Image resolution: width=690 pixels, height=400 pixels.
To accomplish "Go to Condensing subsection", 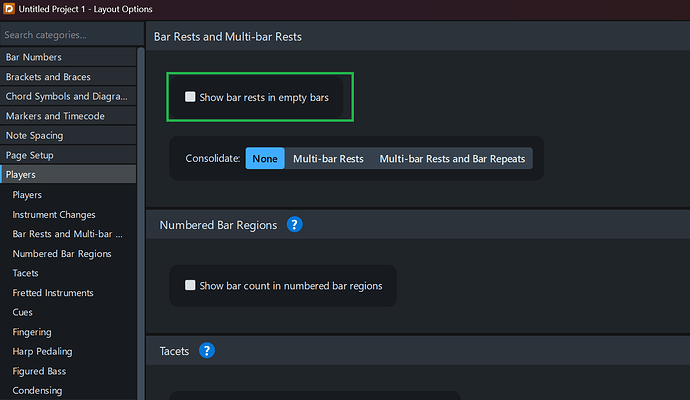I will pyautogui.click(x=37, y=390).
